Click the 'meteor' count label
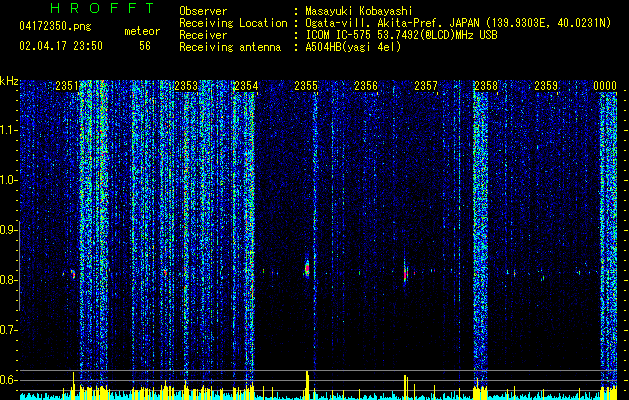 [142, 31]
